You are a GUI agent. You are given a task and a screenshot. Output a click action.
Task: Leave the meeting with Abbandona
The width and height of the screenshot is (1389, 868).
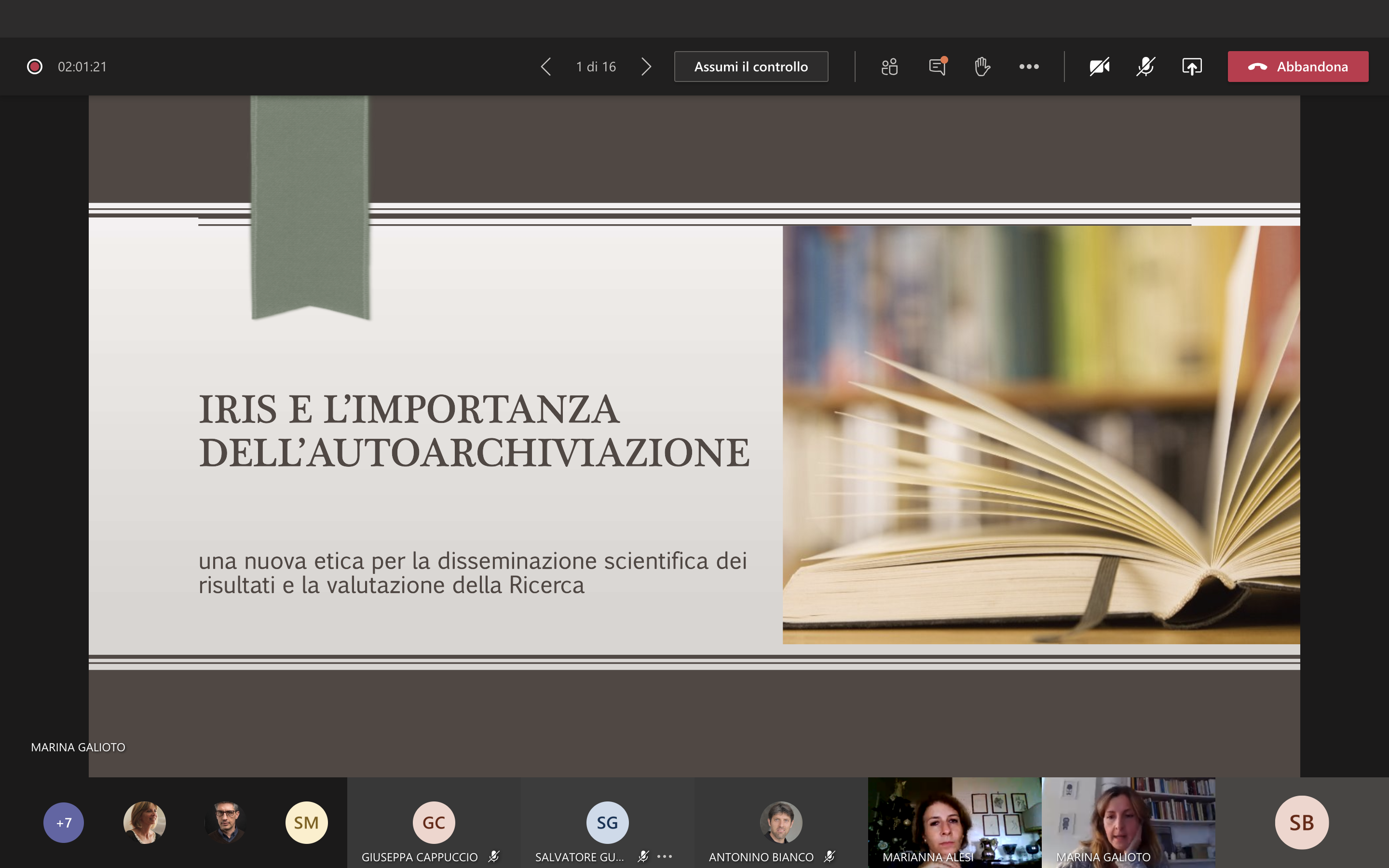tap(1298, 67)
